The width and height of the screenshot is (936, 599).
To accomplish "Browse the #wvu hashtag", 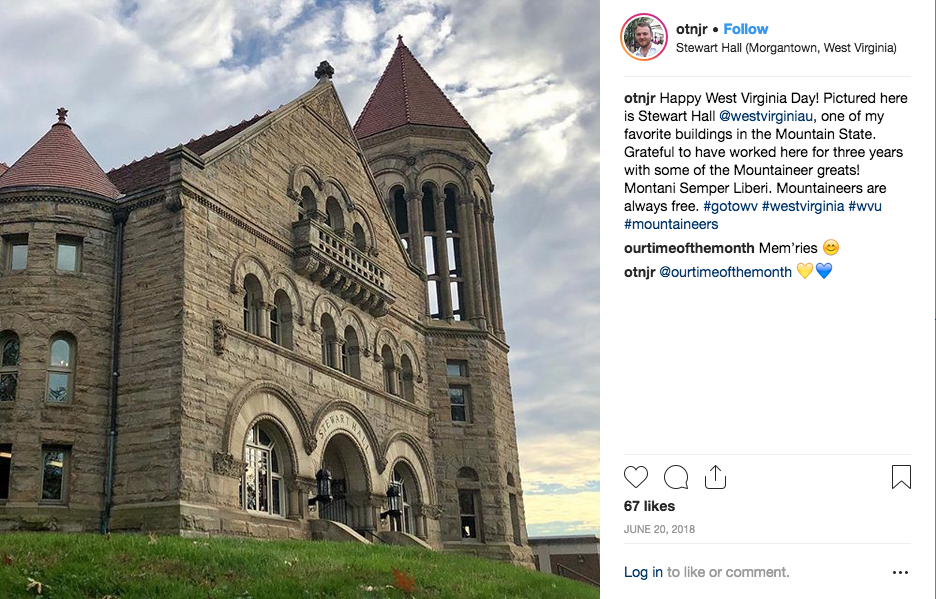I will pyautogui.click(x=865, y=206).
